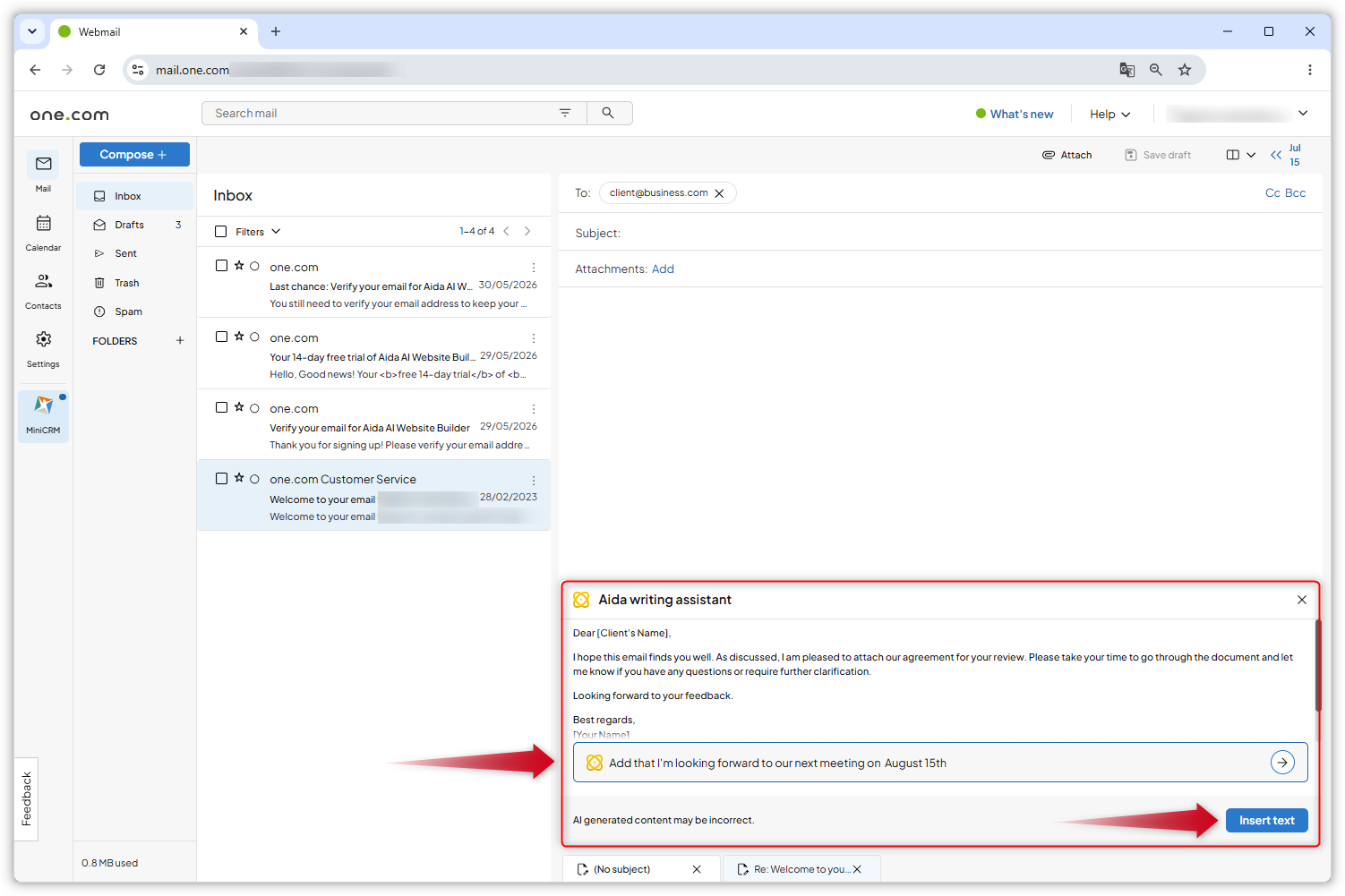Select the Last chance email checkbox
The image size is (1345, 896).
click(221, 266)
